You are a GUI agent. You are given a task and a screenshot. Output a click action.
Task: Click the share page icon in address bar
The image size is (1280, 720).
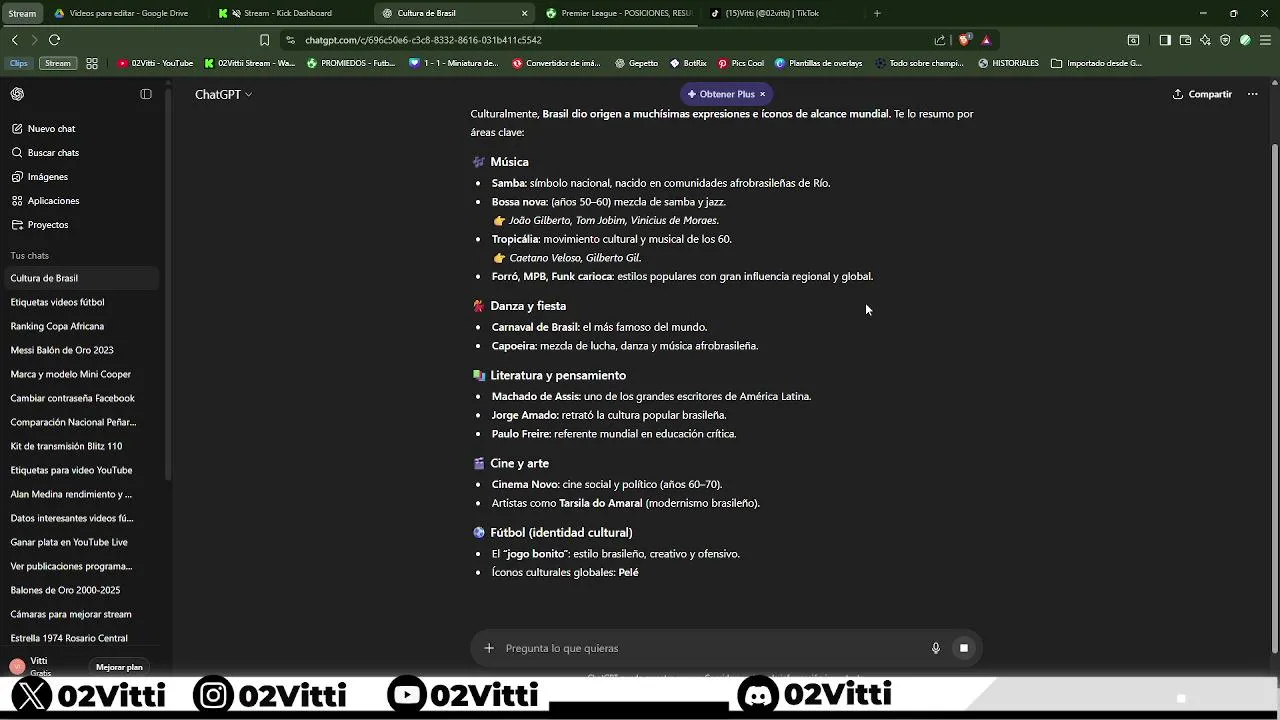coord(940,40)
